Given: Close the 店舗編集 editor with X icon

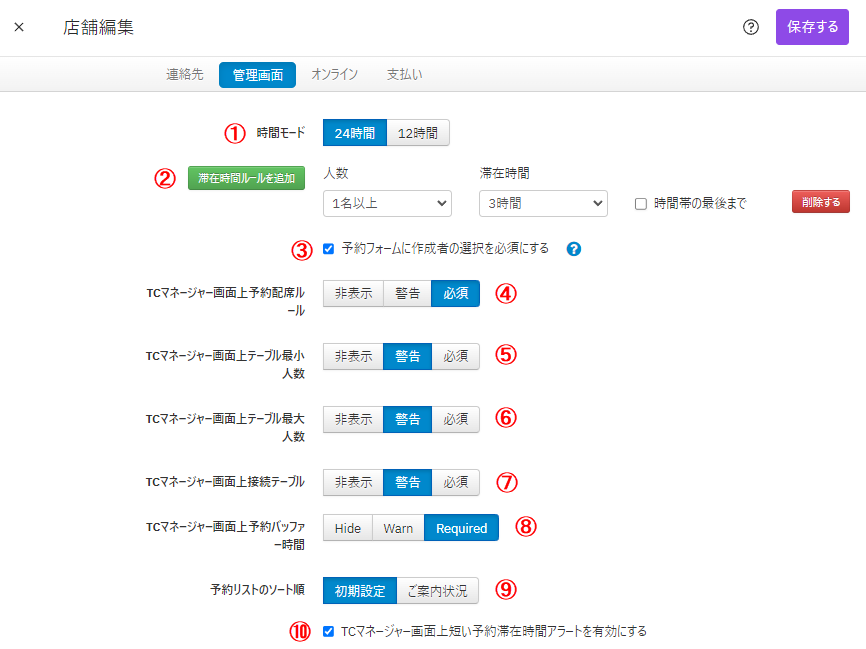Looking at the screenshot, I should coord(19,27).
